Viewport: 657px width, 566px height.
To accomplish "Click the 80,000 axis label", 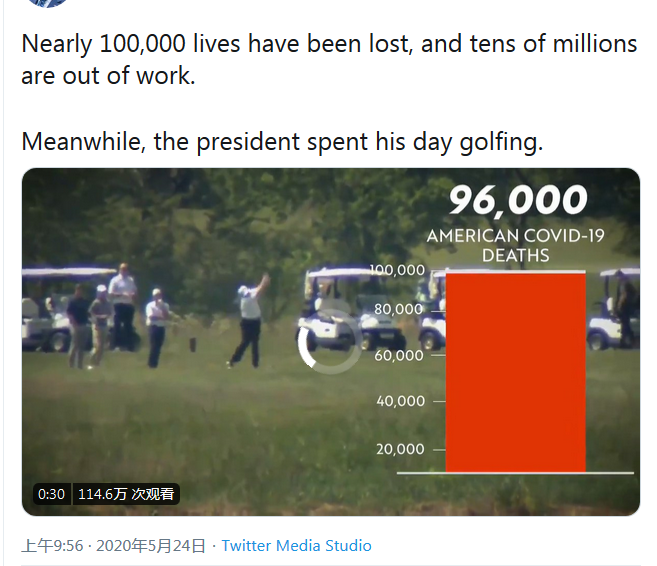I will pyautogui.click(x=399, y=309).
